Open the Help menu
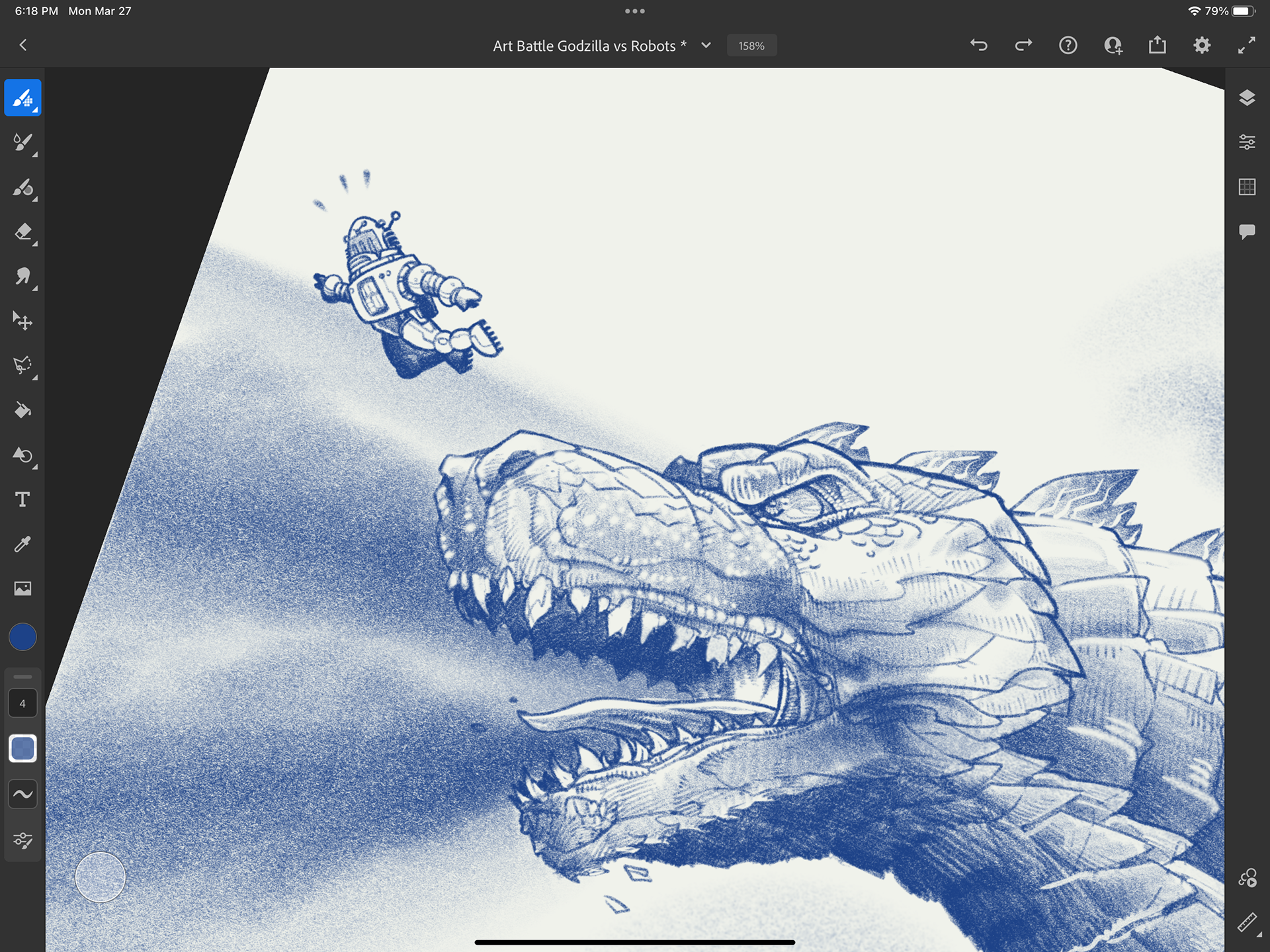Image resolution: width=1270 pixels, height=952 pixels. 1068,45
